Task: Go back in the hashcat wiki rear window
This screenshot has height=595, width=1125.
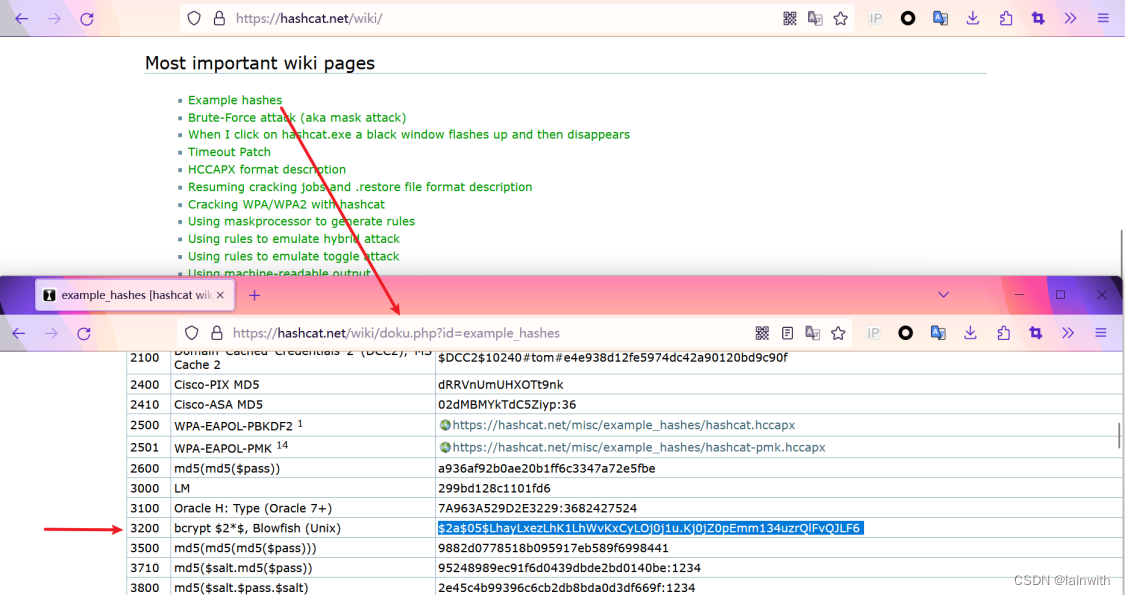Action: pyautogui.click(x=22, y=19)
